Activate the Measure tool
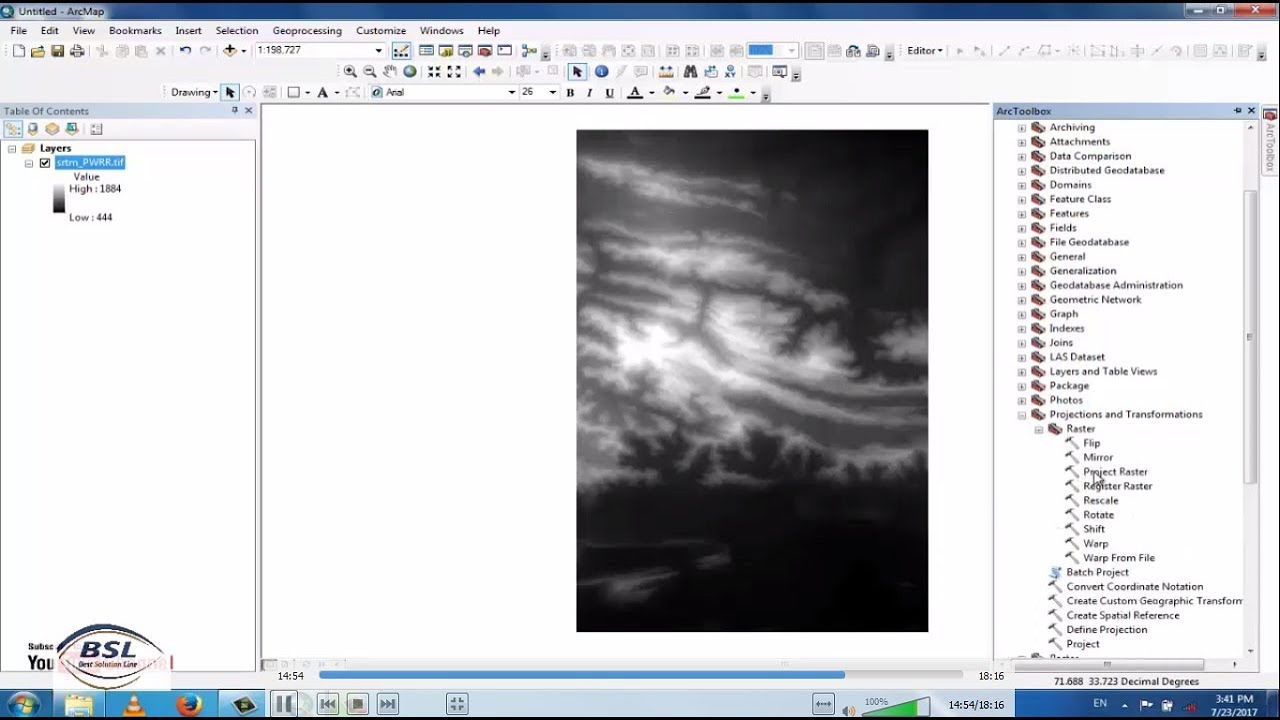1280x720 pixels. [x=666, y=72]
